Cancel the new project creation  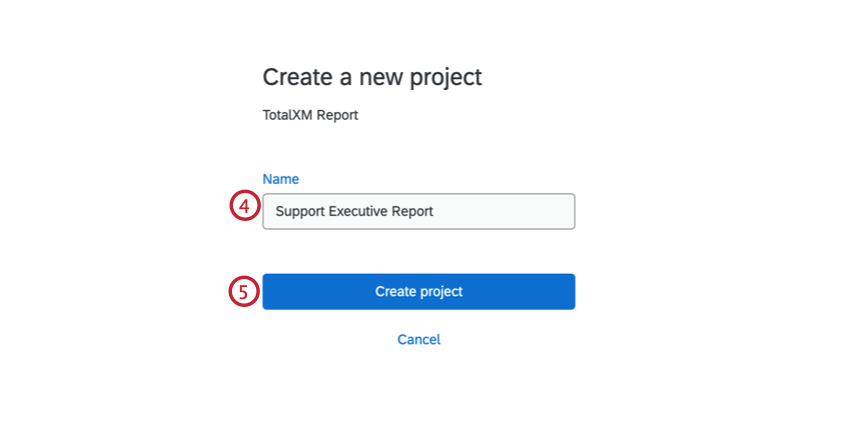click(418, 339)
